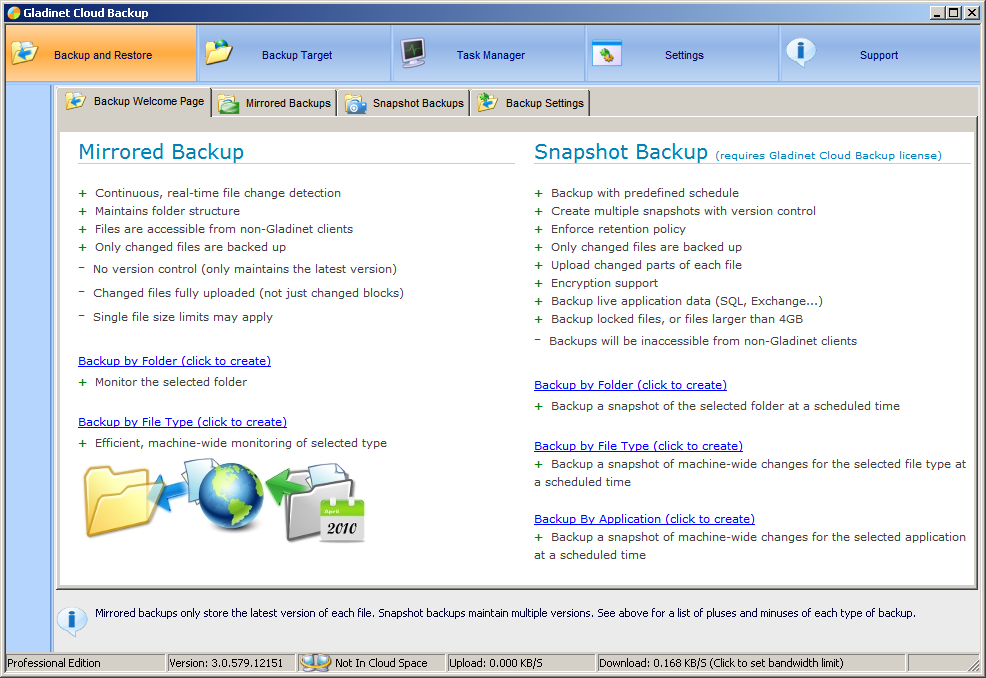Viewport: 986px width, 678px height.
Task: Click the requires Gladinet Cloud Backup license note
Action: pyautogui.click(x=828, y=155)
